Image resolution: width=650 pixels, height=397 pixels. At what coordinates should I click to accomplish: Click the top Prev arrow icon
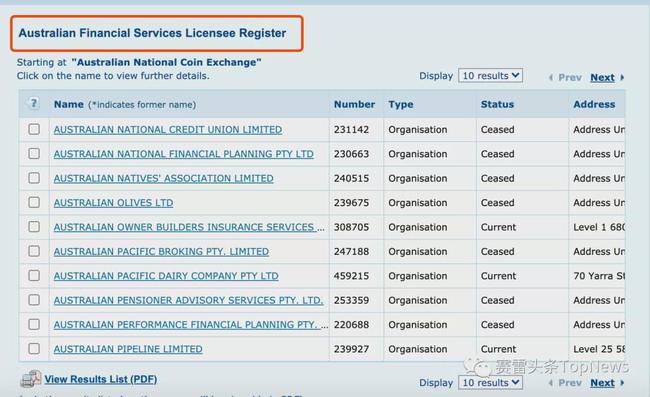click(551, 77)
